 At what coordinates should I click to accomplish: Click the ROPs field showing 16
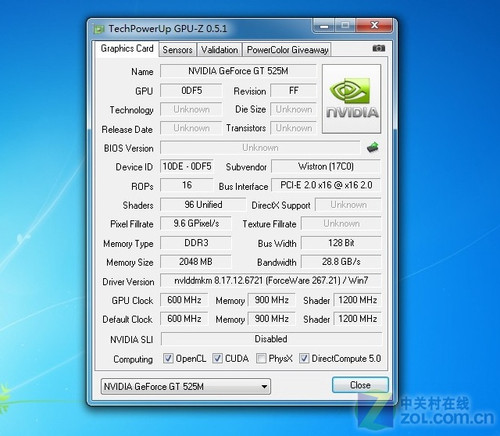[x=187, y=185]
